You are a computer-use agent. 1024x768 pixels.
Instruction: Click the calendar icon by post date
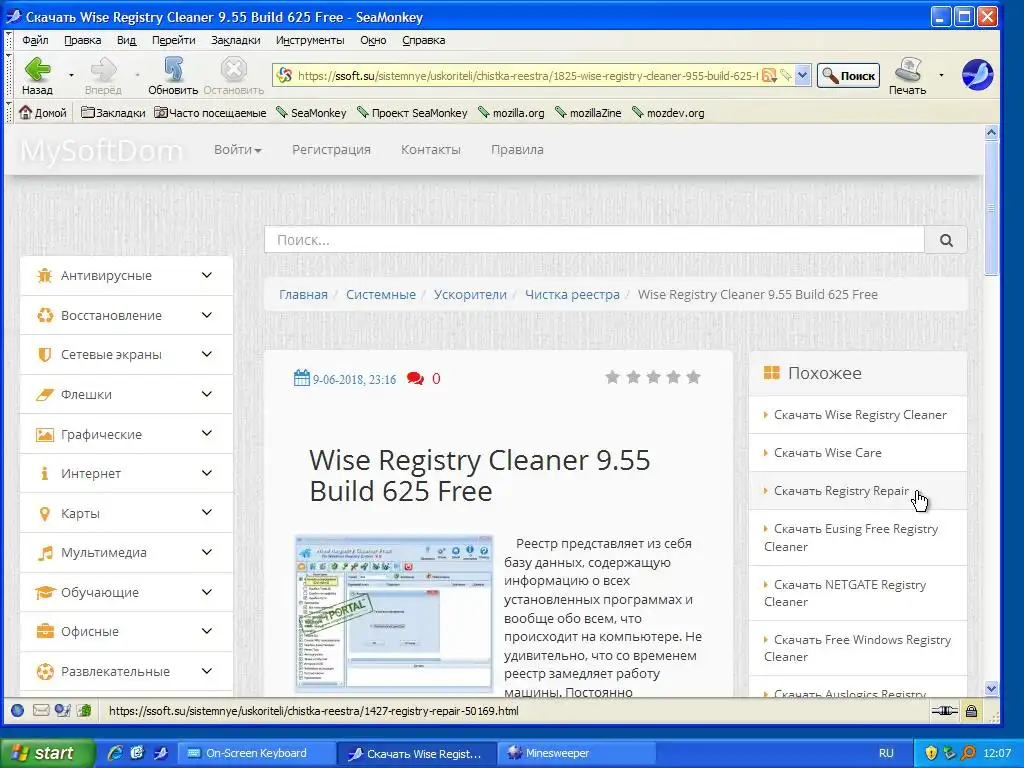(302, 378)
